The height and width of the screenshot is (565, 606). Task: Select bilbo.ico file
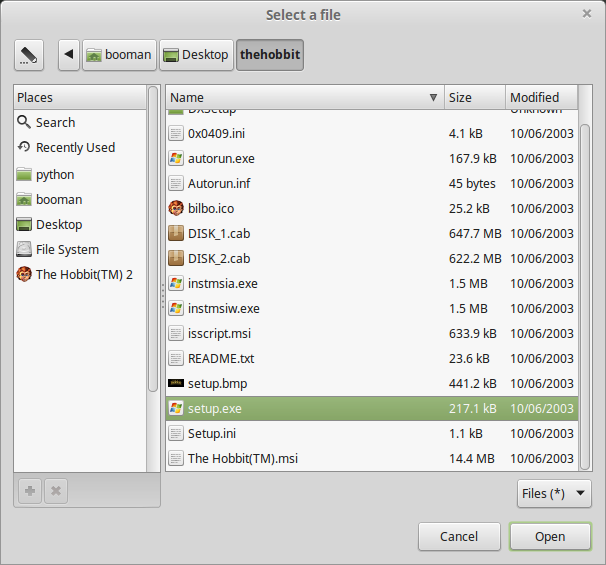(372, 209)
